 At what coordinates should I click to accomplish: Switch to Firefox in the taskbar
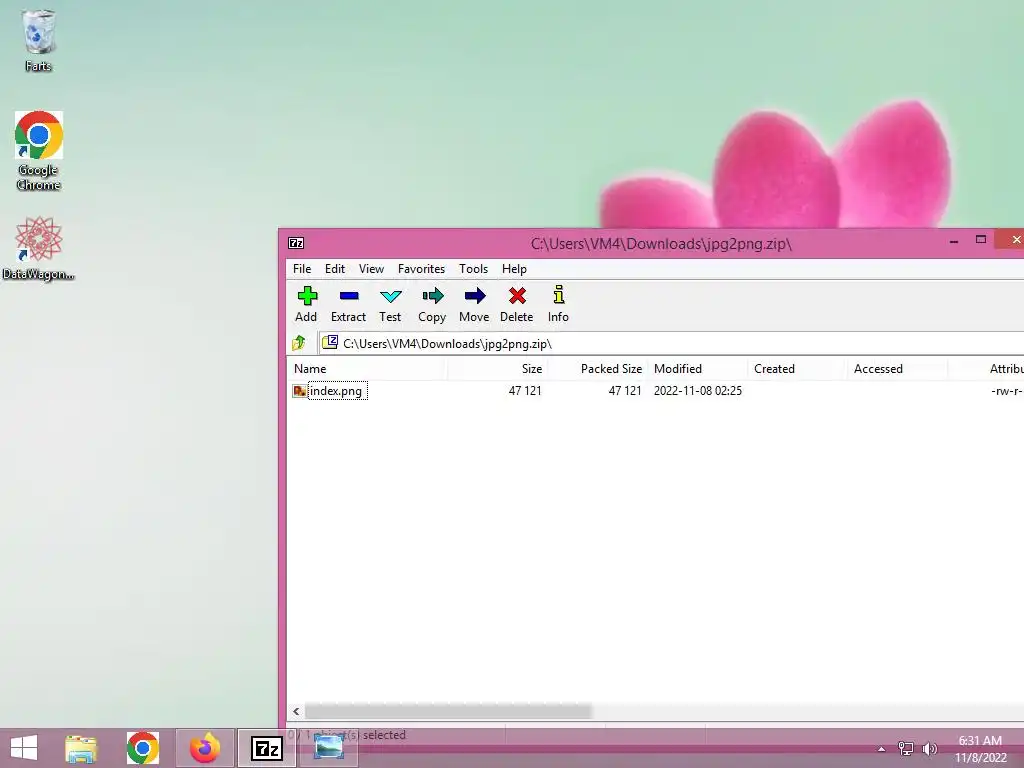tap(204, 748)
